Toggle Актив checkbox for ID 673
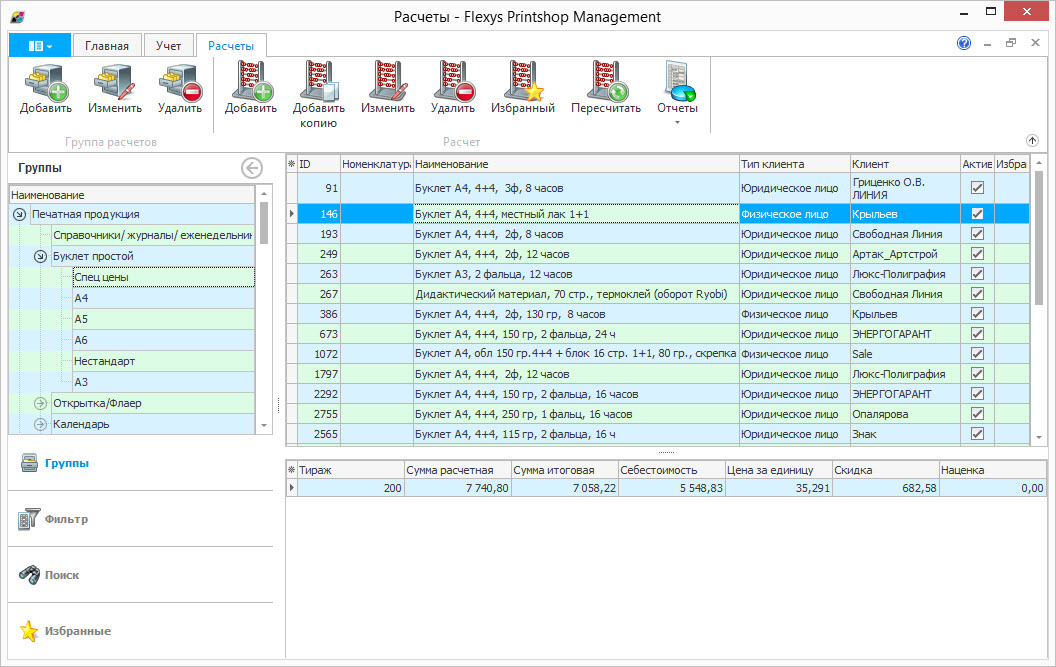The image size is (1056, 667). pyautogui.click(x=977, y=334)
